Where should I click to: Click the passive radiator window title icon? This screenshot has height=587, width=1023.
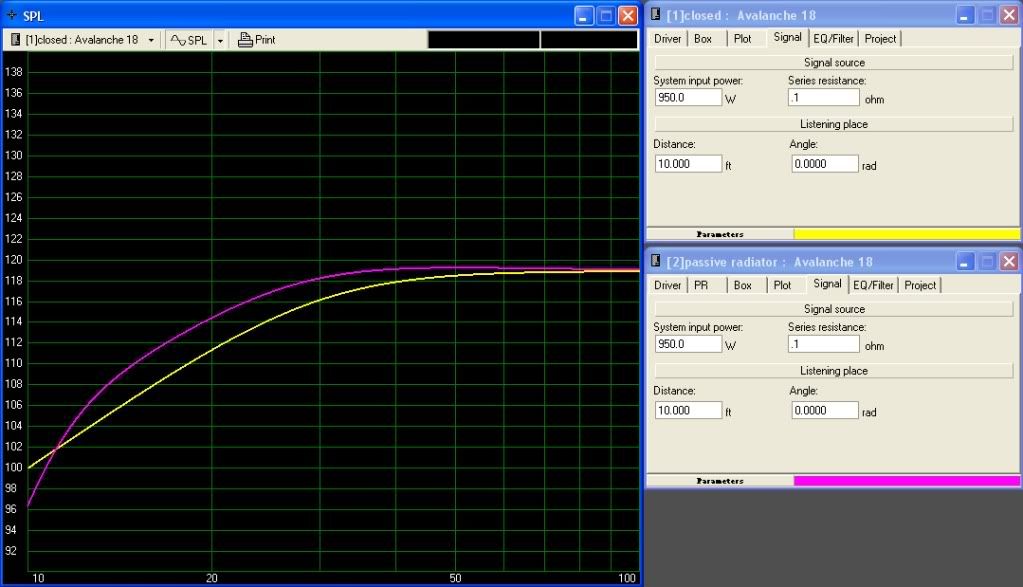(x=656, y=261)
